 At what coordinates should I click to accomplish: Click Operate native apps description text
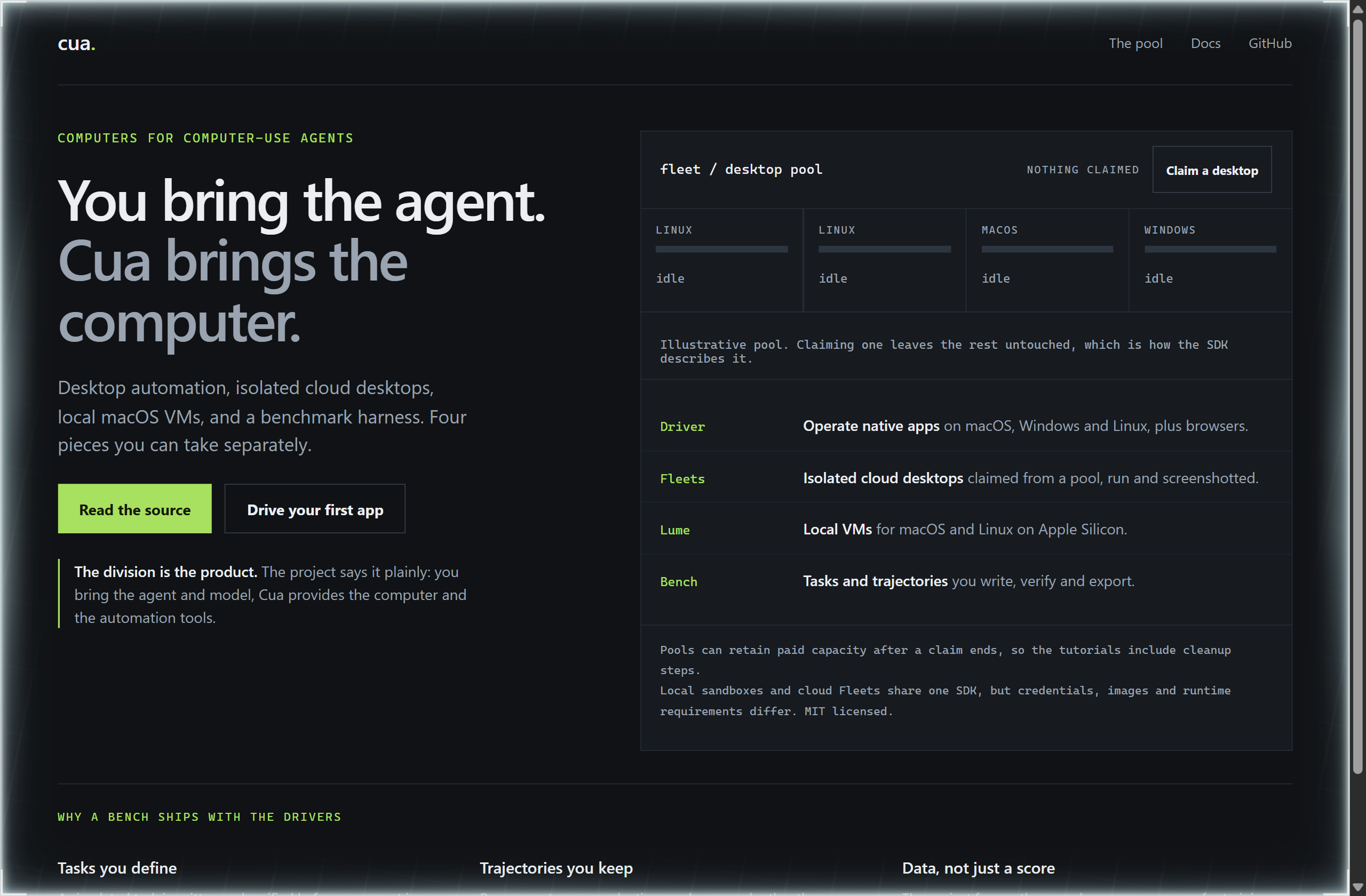[x=1025, y=426]
